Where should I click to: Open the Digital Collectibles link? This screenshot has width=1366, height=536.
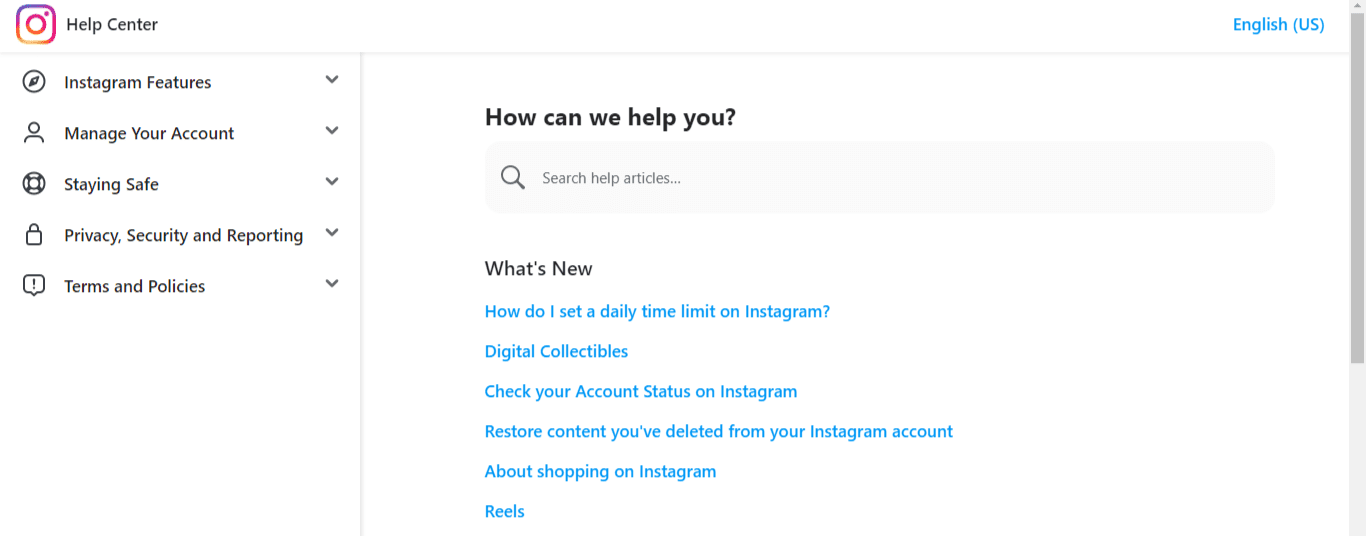tap(556, 352)
